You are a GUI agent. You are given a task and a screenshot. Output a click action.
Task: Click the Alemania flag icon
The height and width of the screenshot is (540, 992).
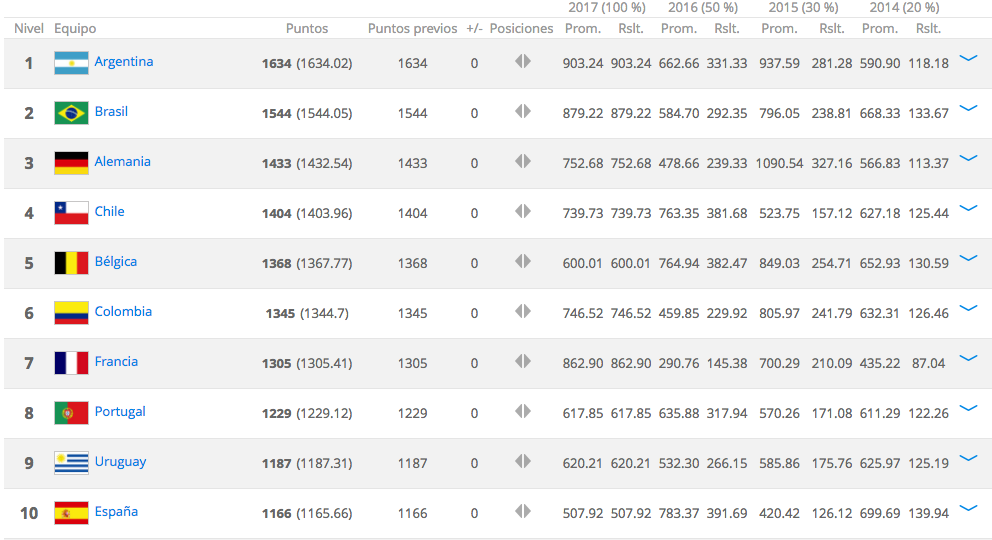point(71,163)
